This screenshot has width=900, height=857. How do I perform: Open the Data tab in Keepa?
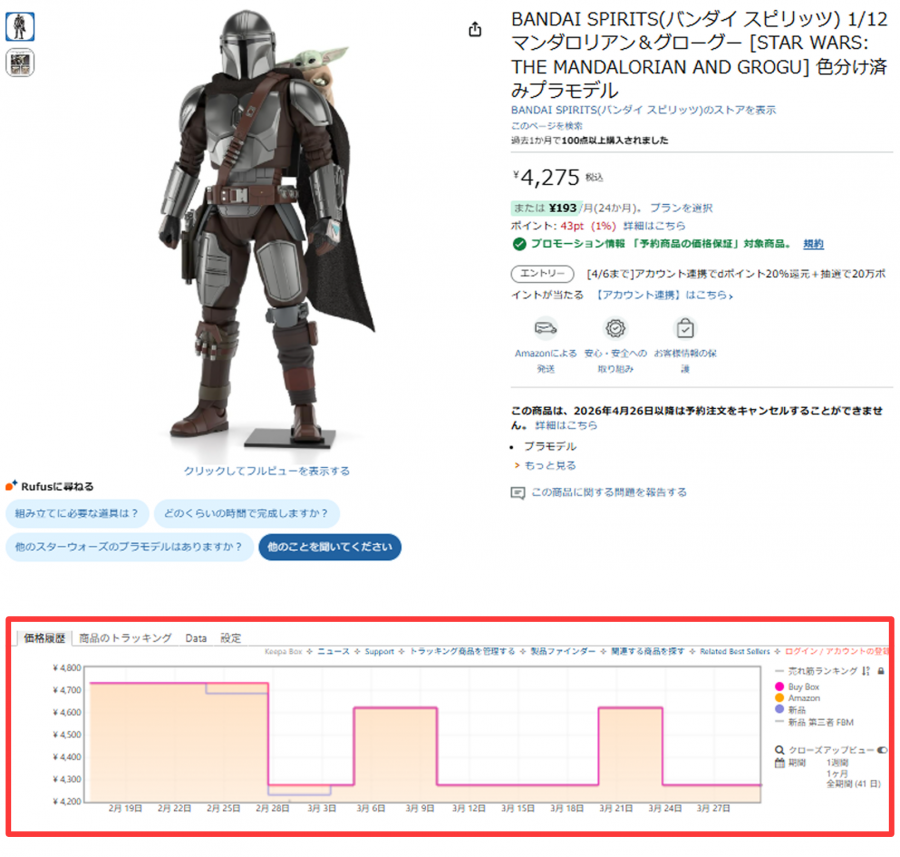coord(196,638)
